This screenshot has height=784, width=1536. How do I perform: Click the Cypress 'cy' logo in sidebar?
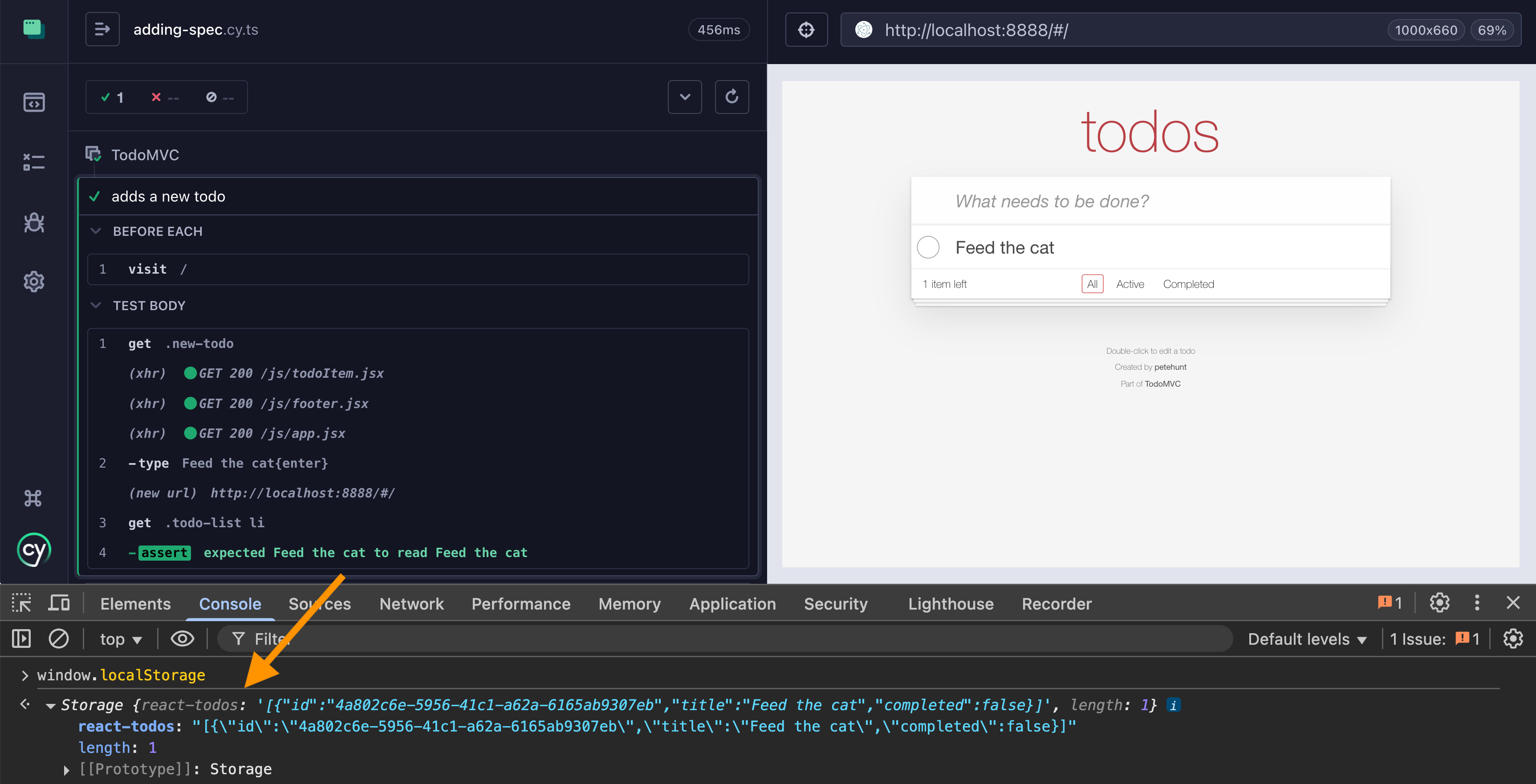(x=34, y=549)
